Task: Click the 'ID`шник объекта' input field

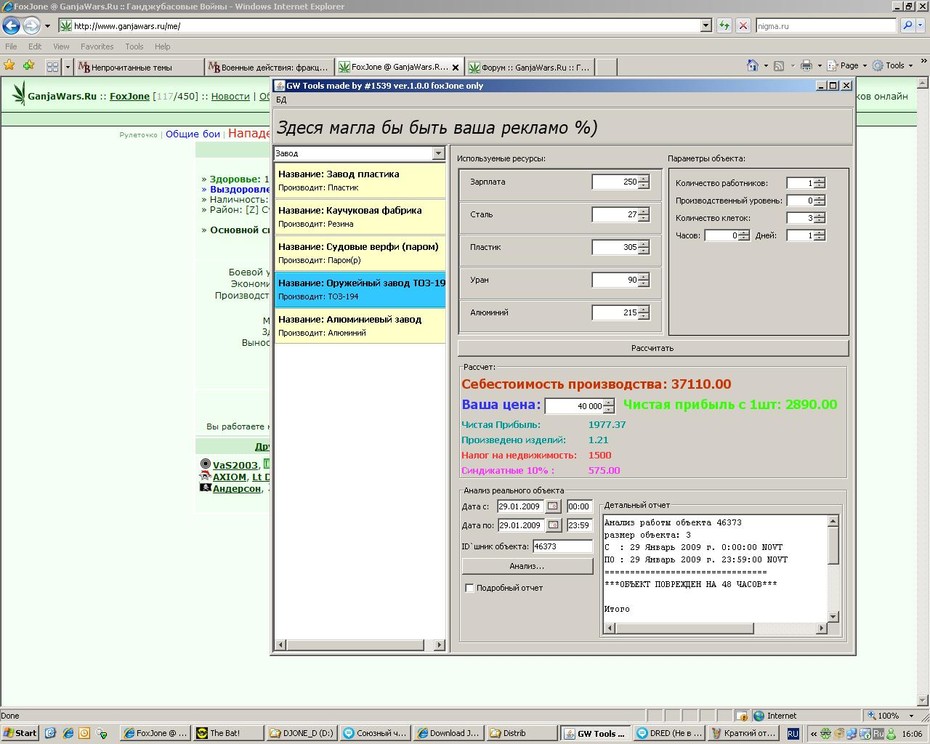Action: (x=562, y=546)
